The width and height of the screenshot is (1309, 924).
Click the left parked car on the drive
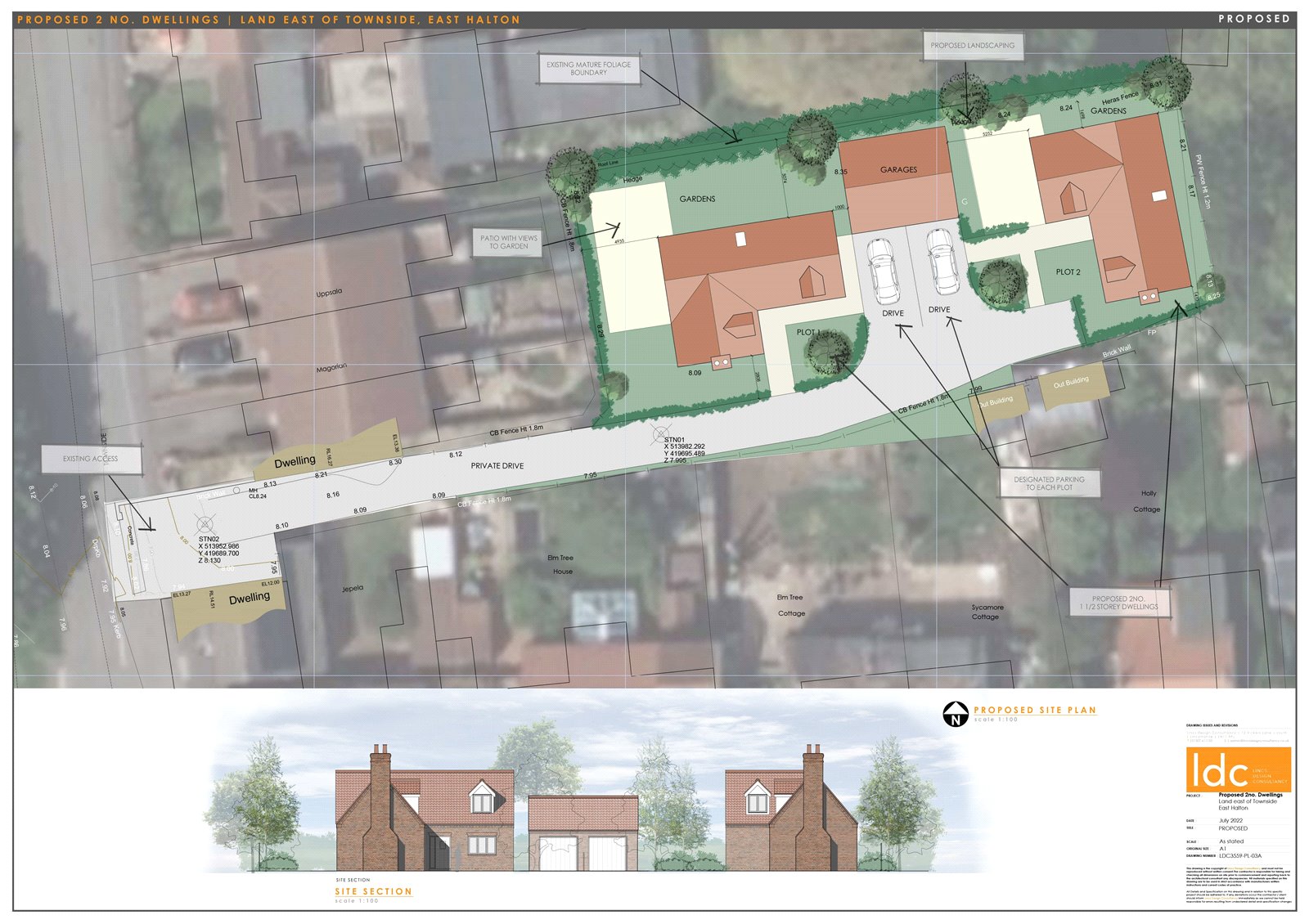pos(883,269)
